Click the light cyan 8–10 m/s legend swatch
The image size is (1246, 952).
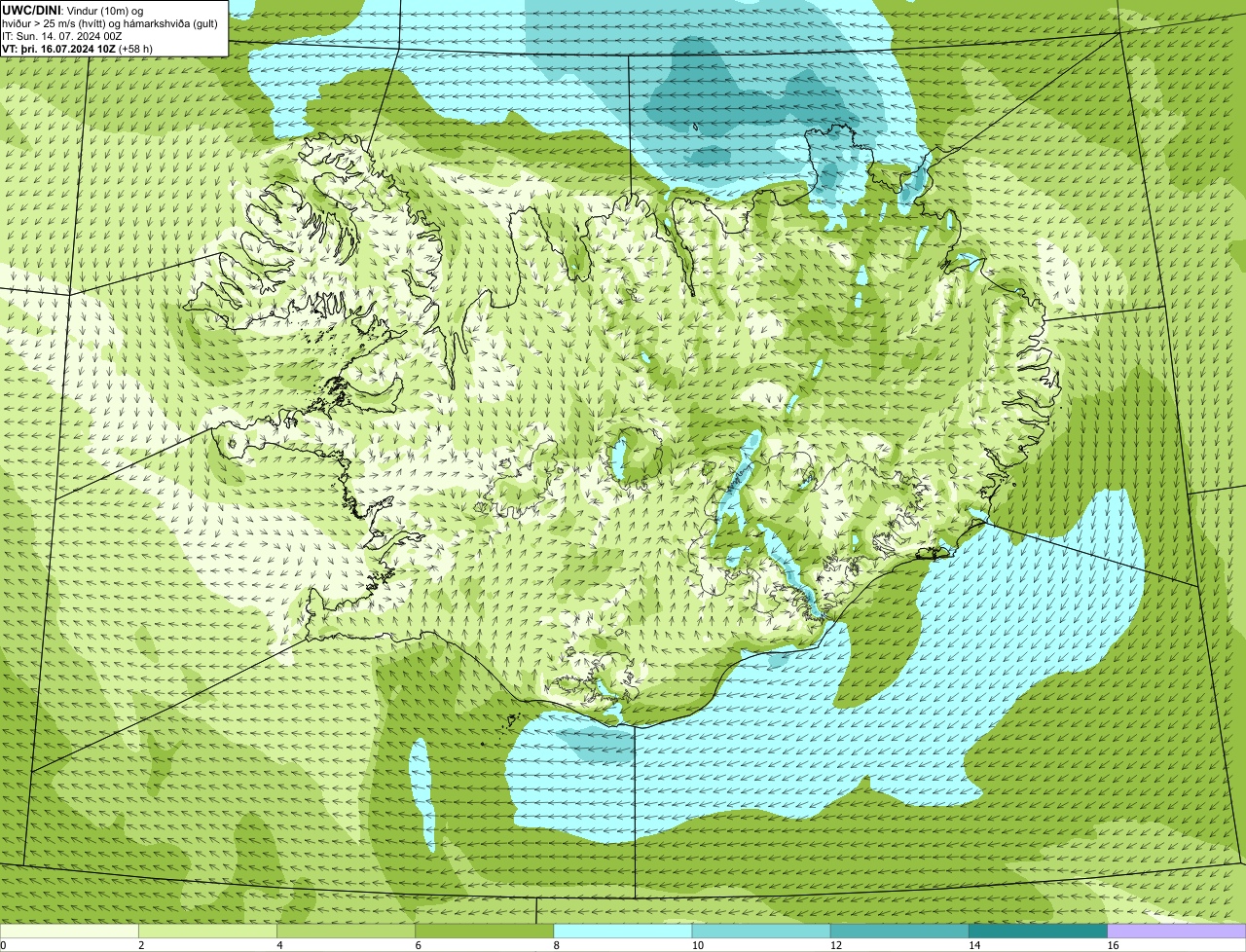623,931
